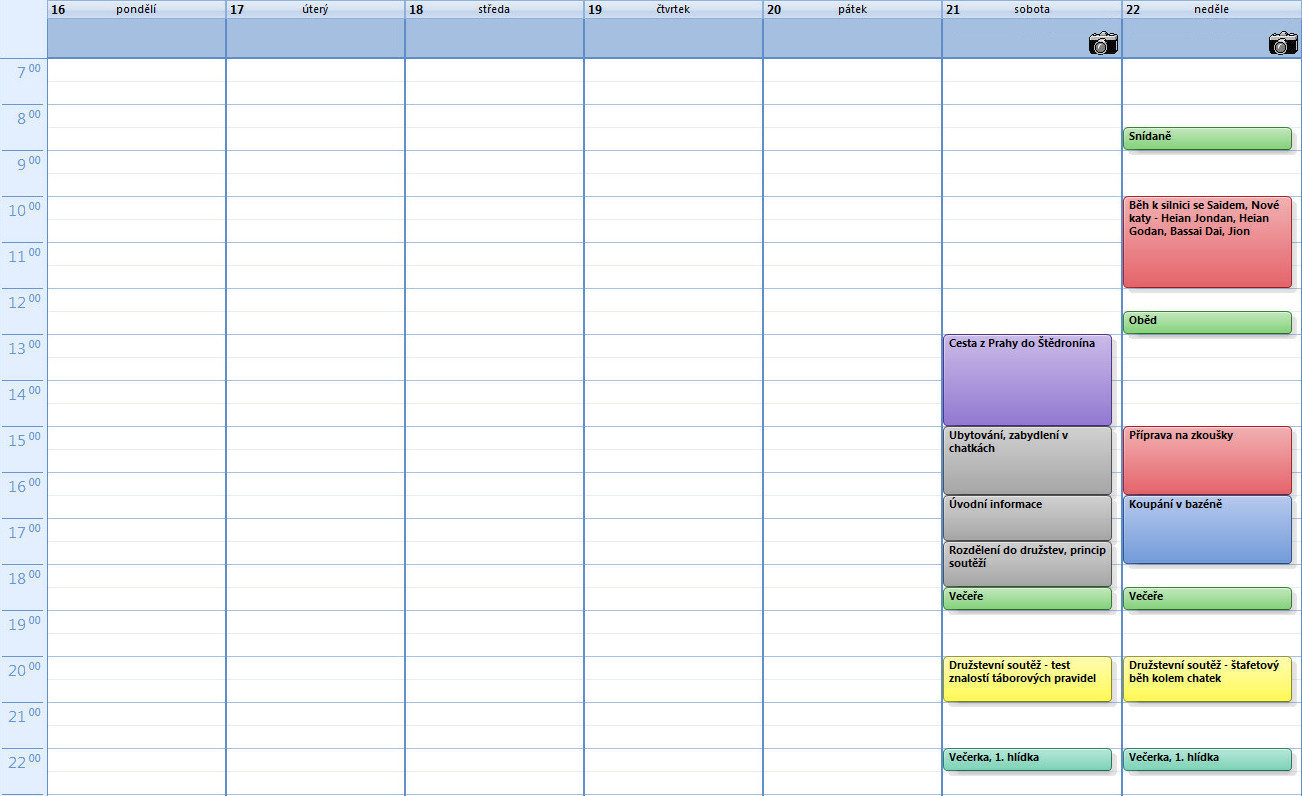Select Rozdělení do družstev event
This screenshot has width=1302, height=796.
pyautogui.click(x=1027, y=564)
